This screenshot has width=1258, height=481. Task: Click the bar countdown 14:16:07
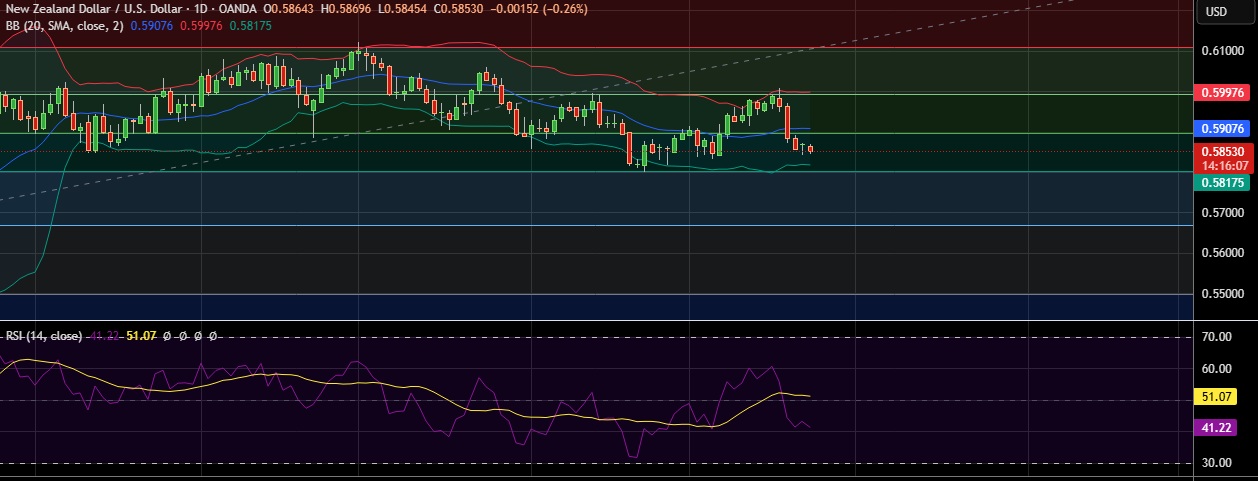pos(1224,165)
